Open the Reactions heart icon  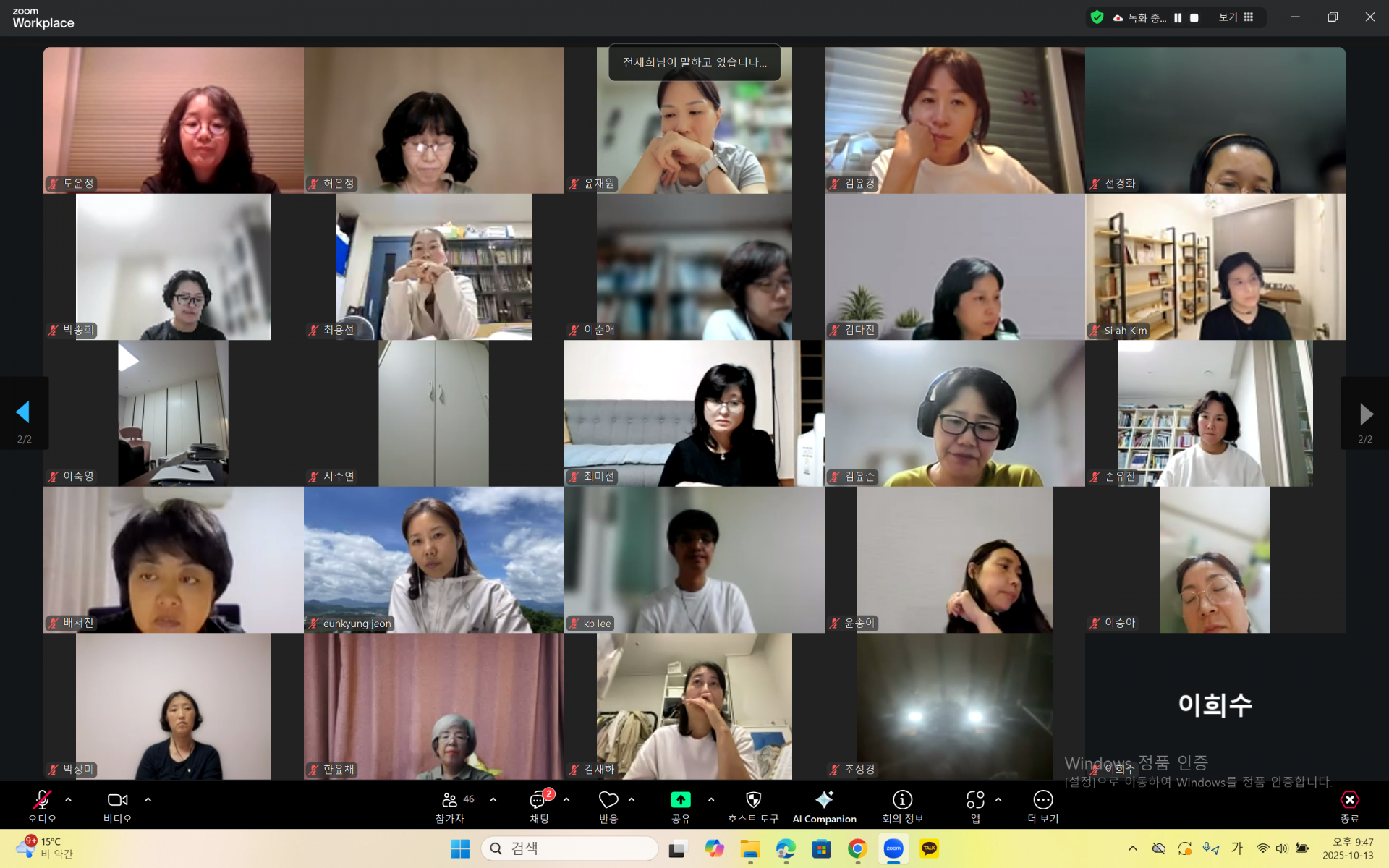(608, 799)
